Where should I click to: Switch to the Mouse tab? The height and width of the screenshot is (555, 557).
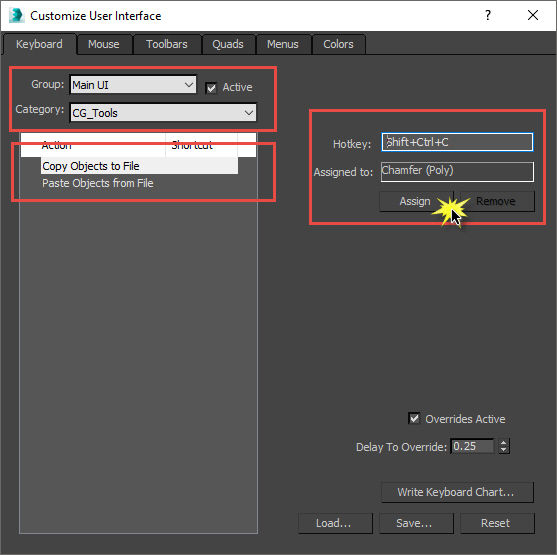[x=104, y=44]
